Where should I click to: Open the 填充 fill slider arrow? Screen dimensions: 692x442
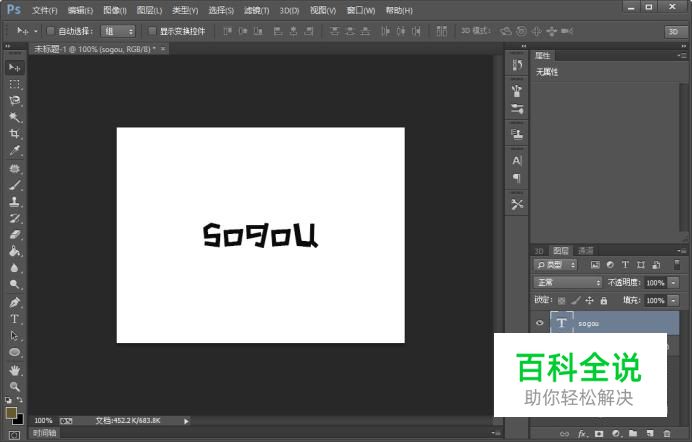[x=673, y=300]
